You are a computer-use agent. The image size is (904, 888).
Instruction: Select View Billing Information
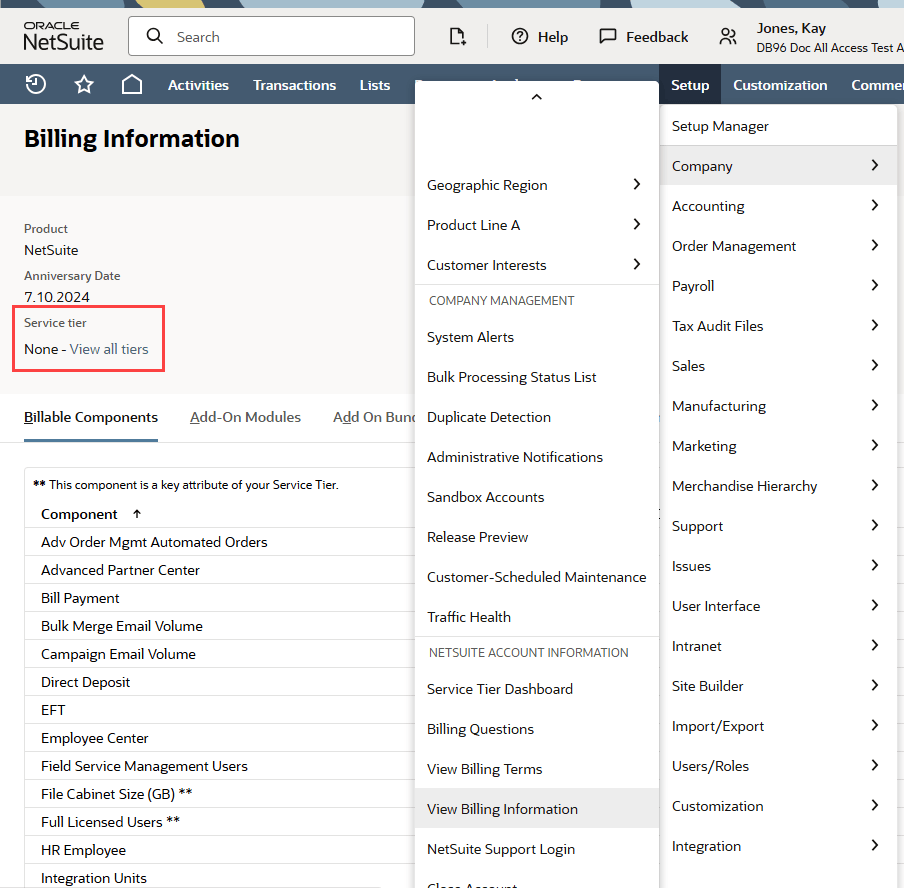[536, 809]
